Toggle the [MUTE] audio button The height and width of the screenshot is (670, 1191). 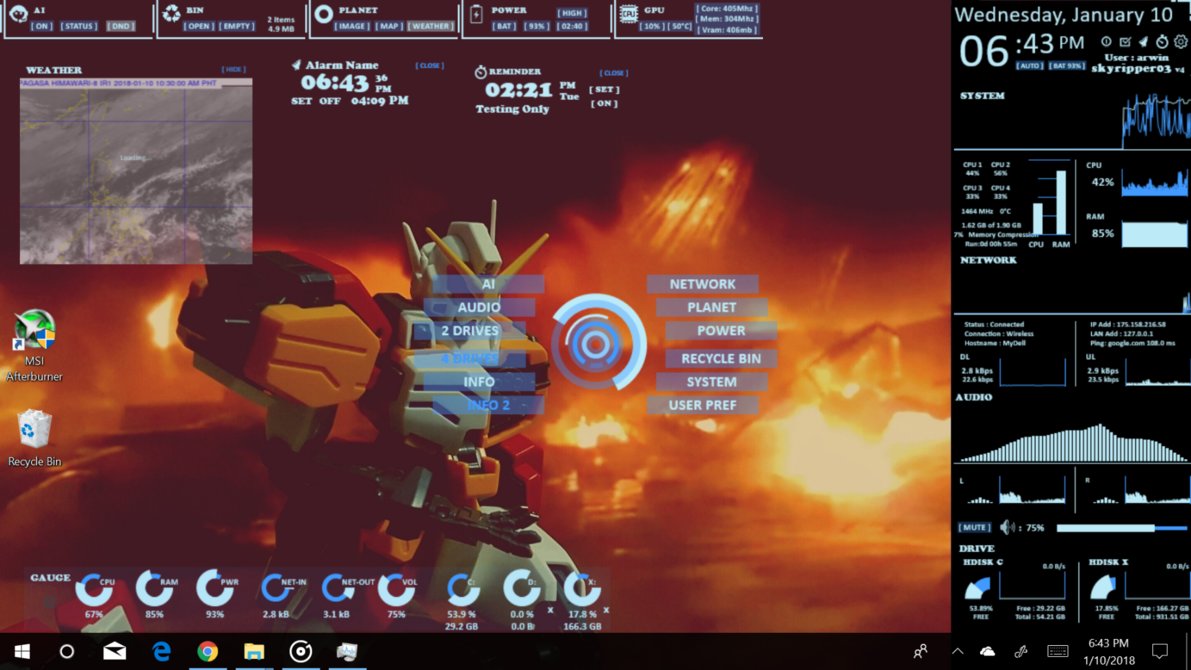tap(974, 527)
